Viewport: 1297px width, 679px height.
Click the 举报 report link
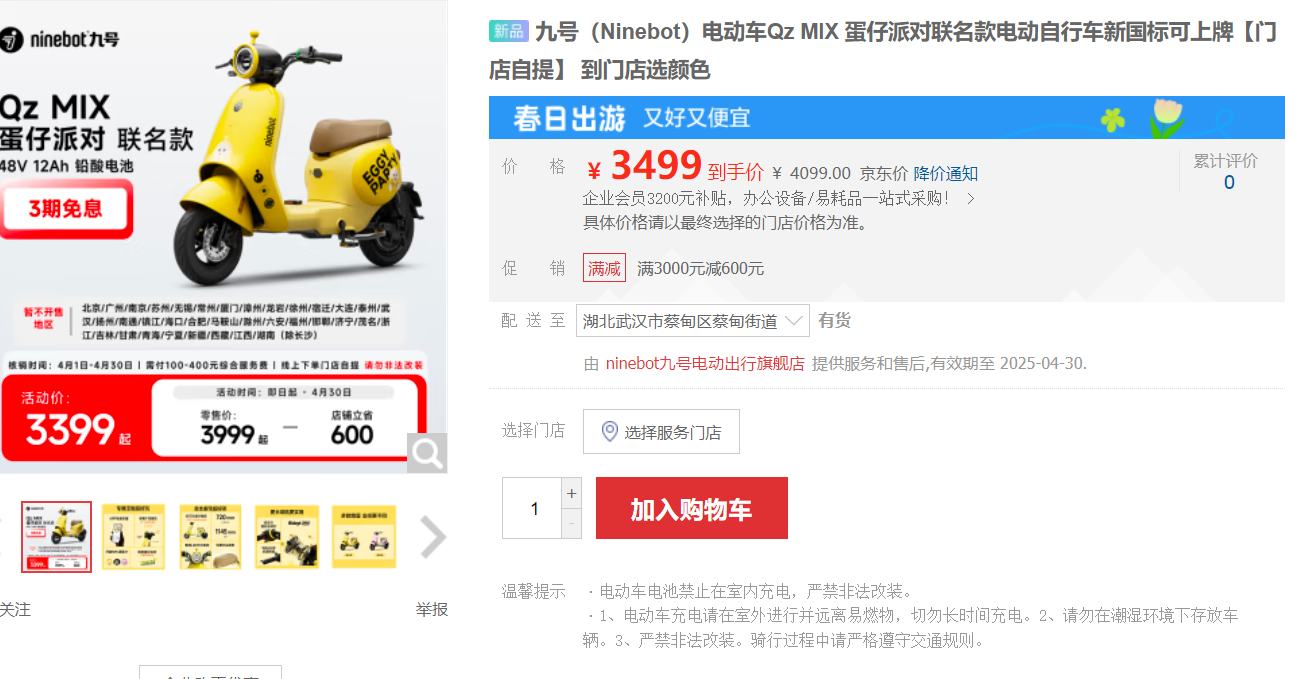432,609
